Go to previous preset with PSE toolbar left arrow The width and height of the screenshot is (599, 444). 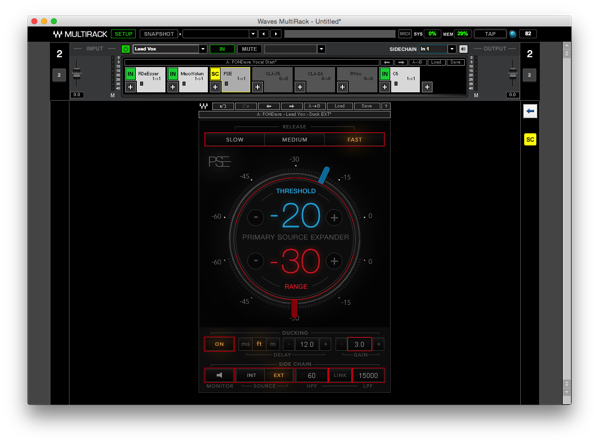(x=269, y=106)
